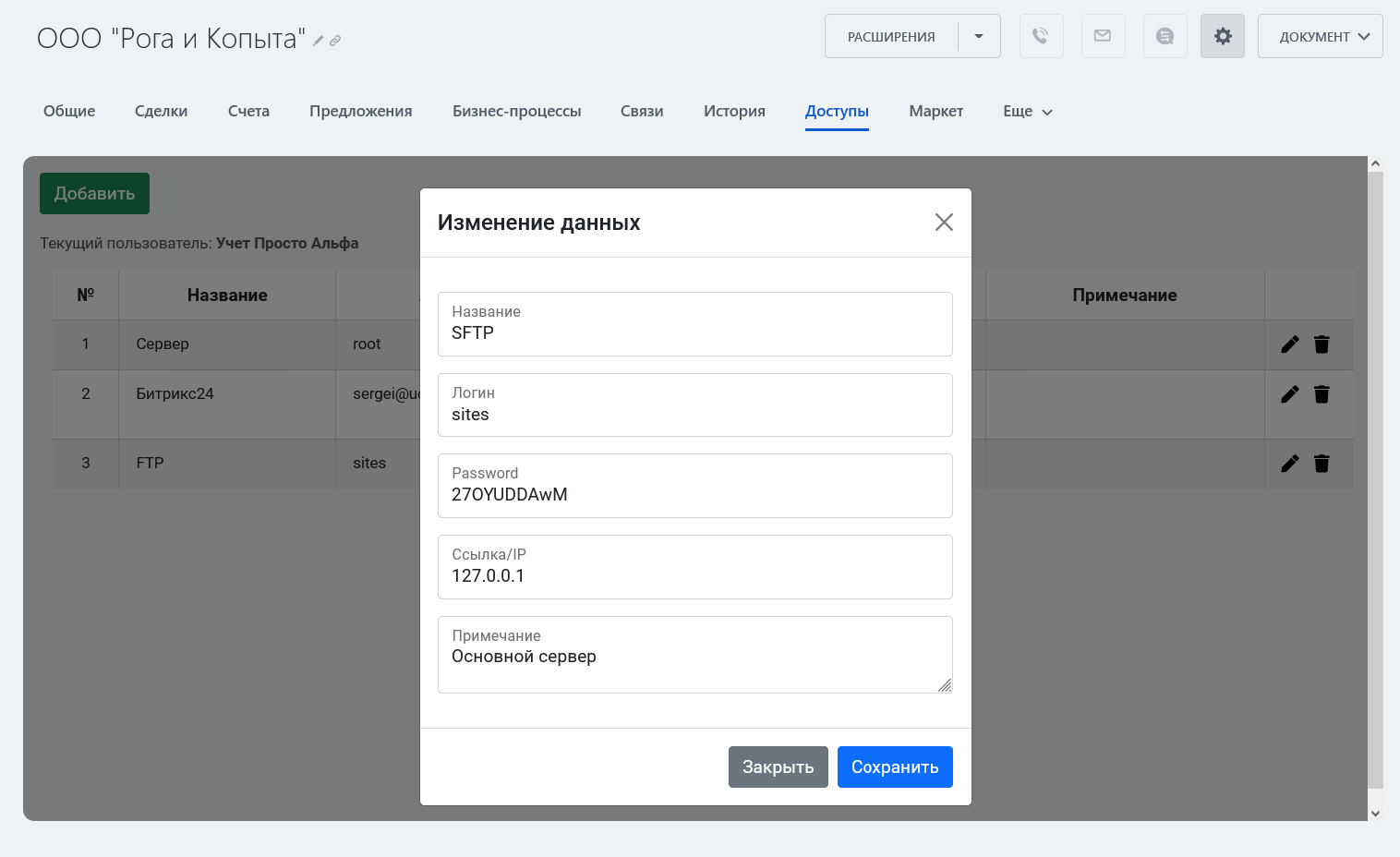Switch to the Сделки tab
The height and width of the screenshot is (857, 1400).
coord(161,112)
